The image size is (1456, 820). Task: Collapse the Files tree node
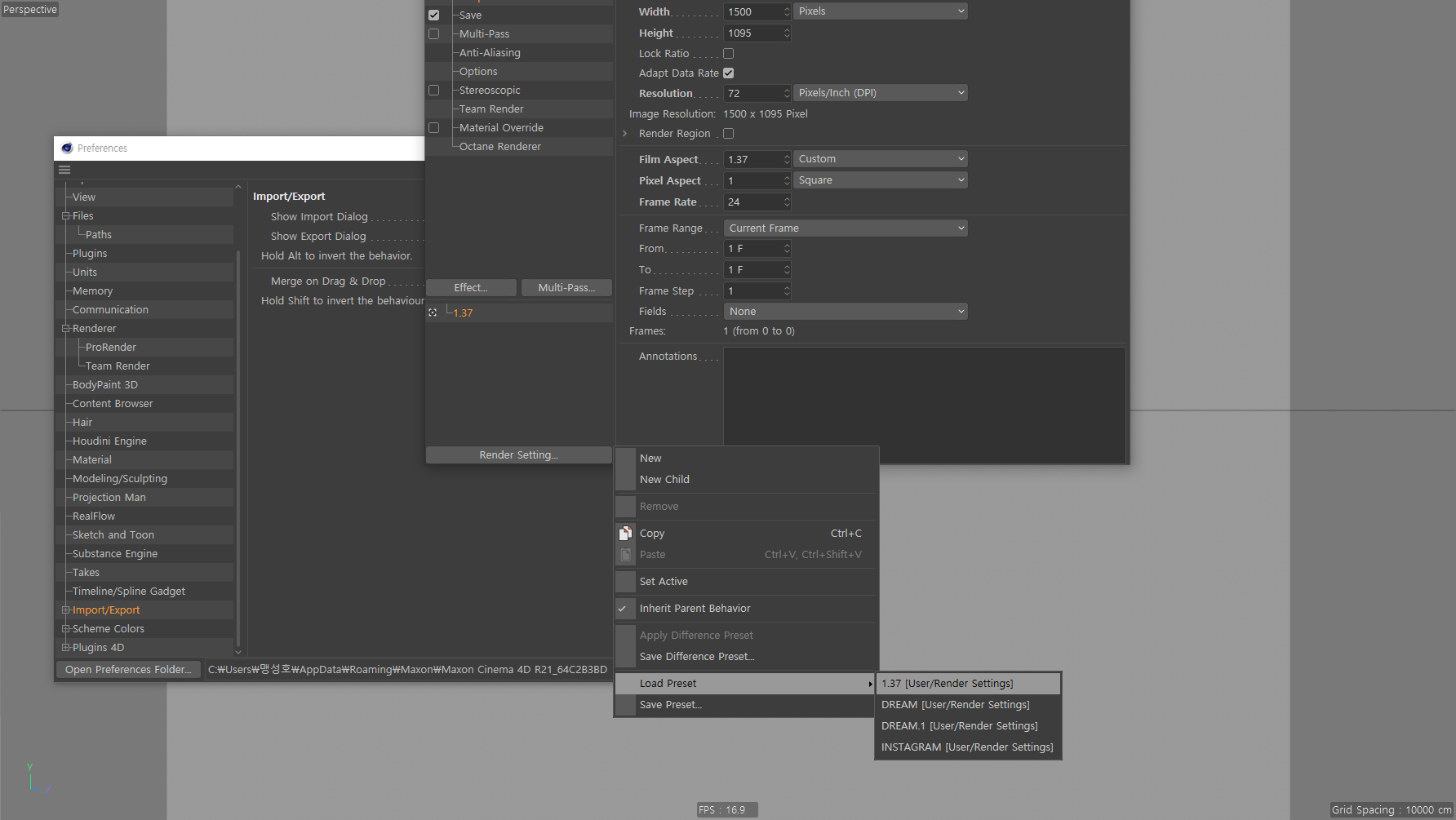pyautogui.click(x=66, y=216)
